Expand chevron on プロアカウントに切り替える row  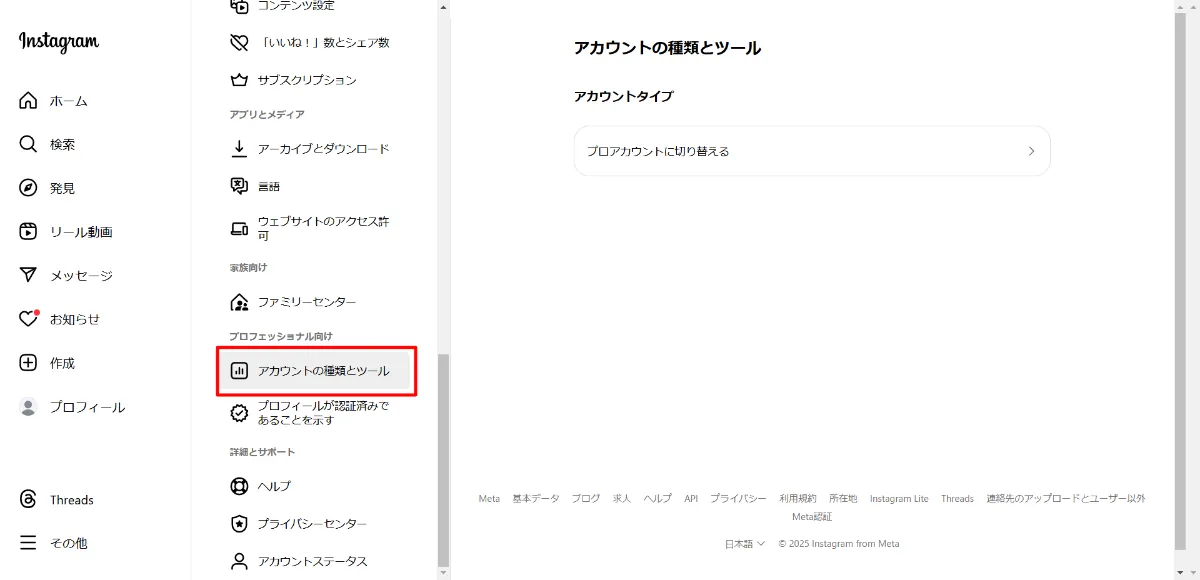[x=1031, y=151]
